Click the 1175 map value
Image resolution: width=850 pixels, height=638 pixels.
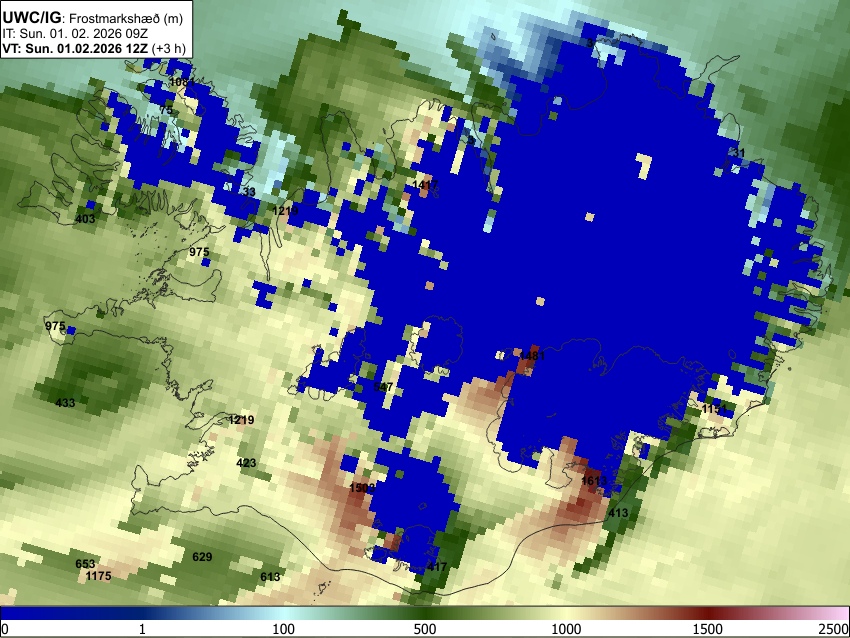coord(99,576)
